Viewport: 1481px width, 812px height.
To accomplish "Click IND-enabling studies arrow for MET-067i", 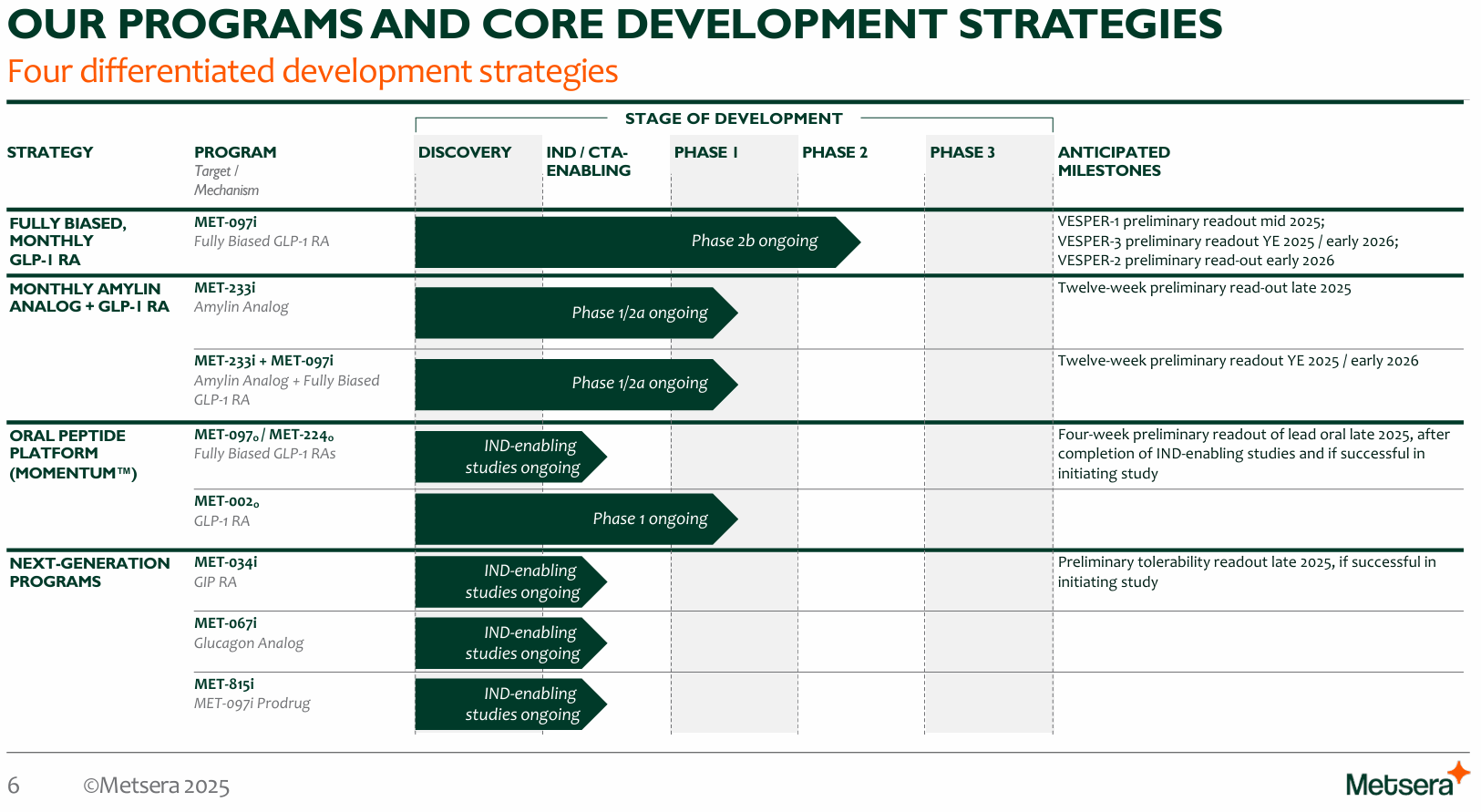I will pyautogui.click(x=511, y=642).
